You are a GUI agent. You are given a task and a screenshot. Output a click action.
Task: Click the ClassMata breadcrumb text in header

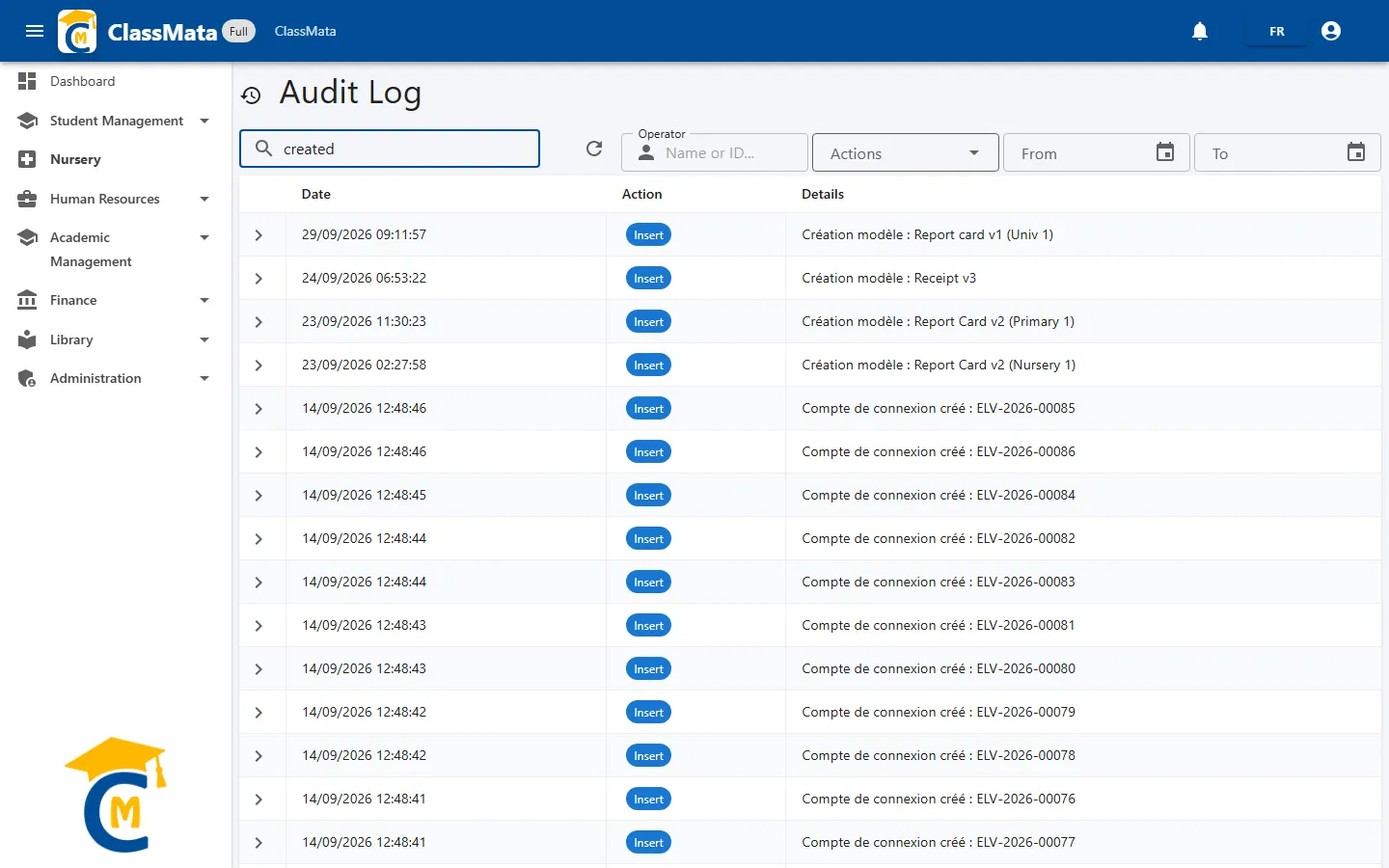click(306, 31)
